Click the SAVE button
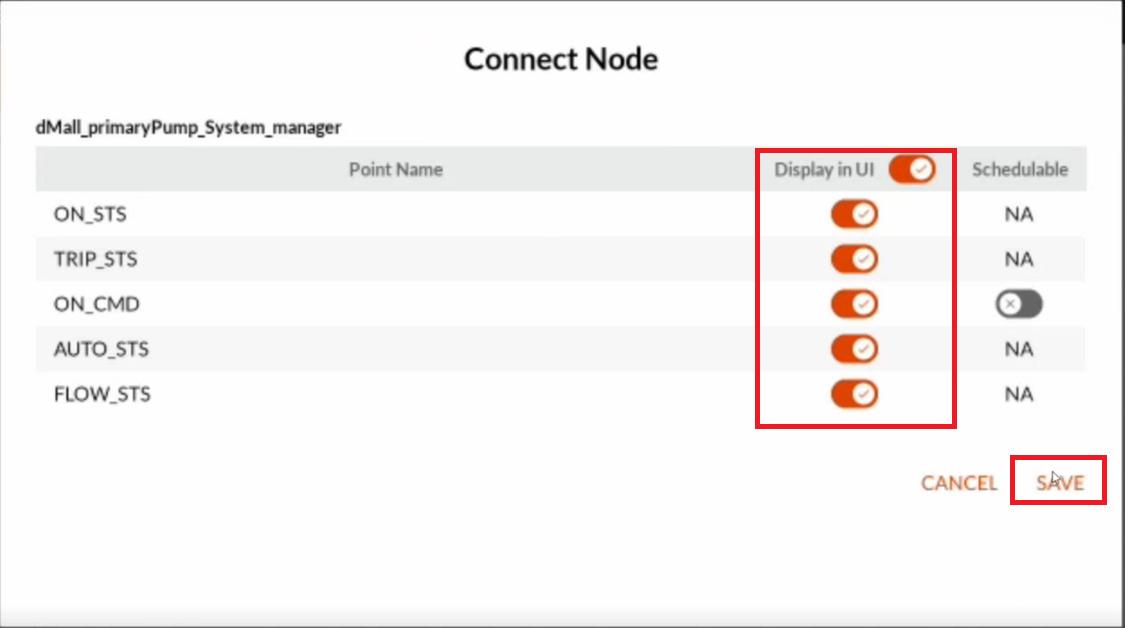Viewport: 1128px width, 628px height. tap(1060, 482)
